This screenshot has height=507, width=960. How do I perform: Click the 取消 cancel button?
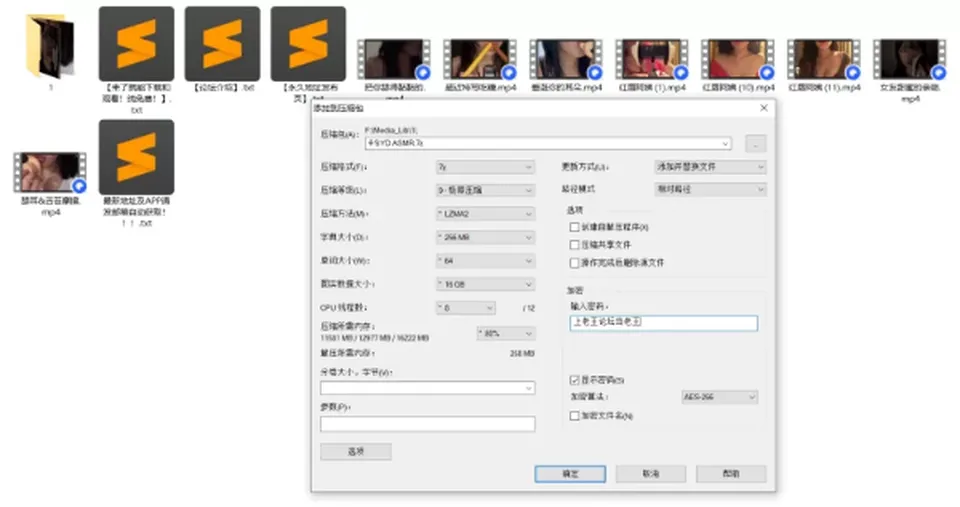pyautogui.click(x=651, y=474)
